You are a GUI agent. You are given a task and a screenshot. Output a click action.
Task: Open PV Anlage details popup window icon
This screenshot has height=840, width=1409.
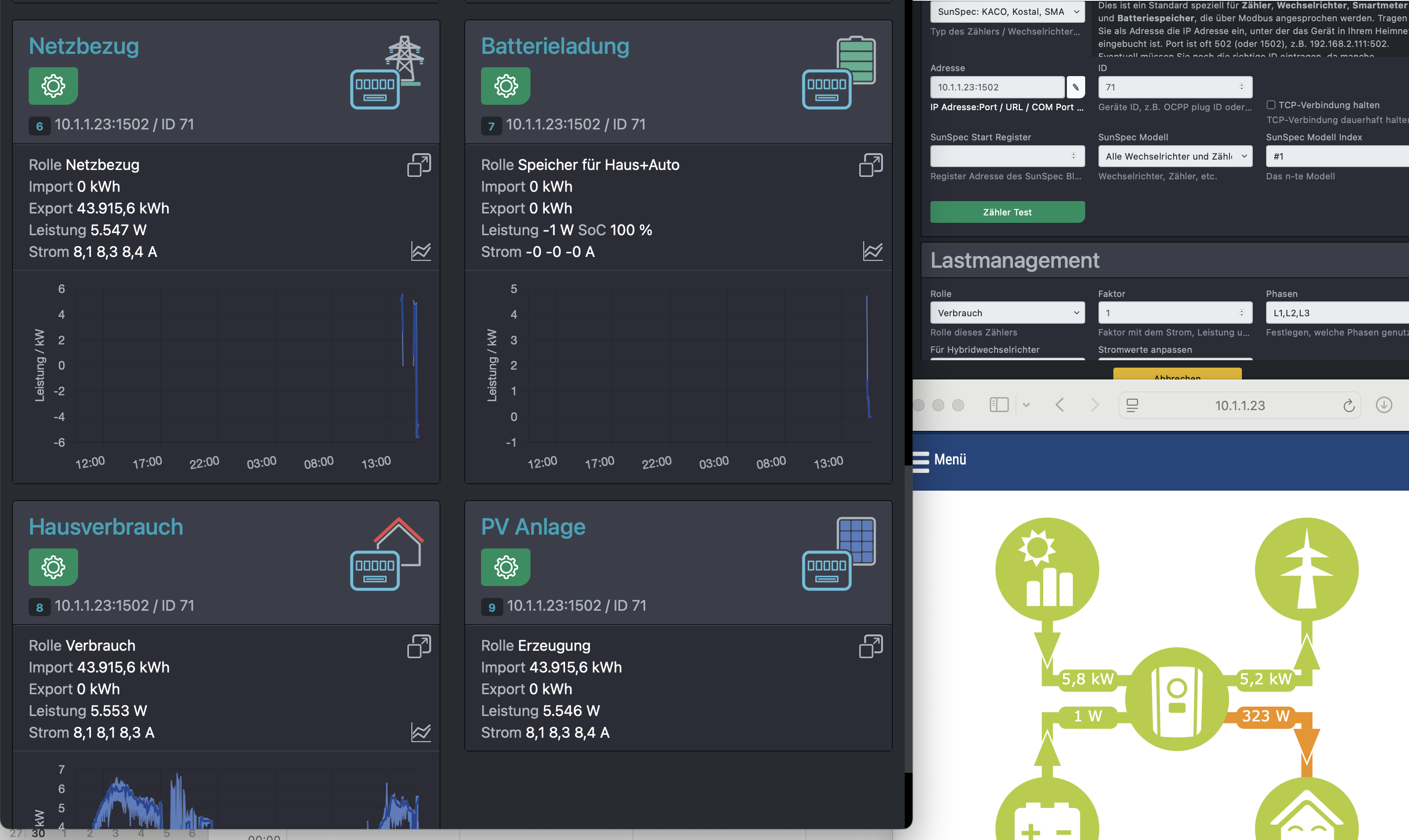pos(871,646)
